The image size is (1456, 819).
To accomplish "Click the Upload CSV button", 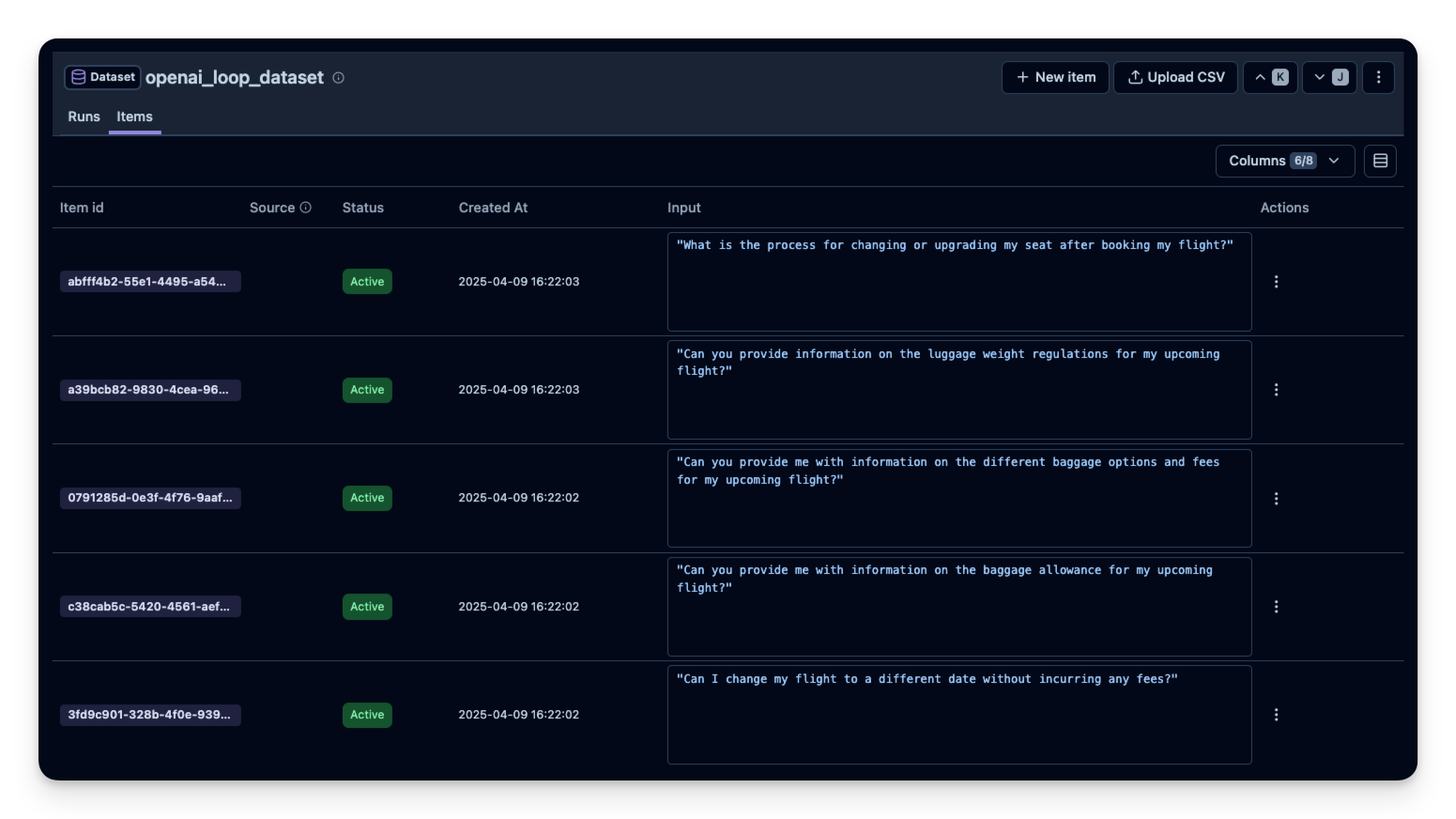I will (1174, 77).
